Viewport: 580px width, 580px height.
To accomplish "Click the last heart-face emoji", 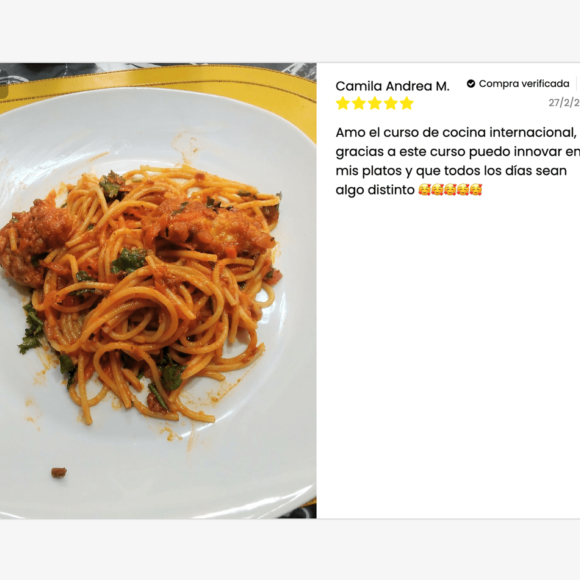I will tap(476, 190).
